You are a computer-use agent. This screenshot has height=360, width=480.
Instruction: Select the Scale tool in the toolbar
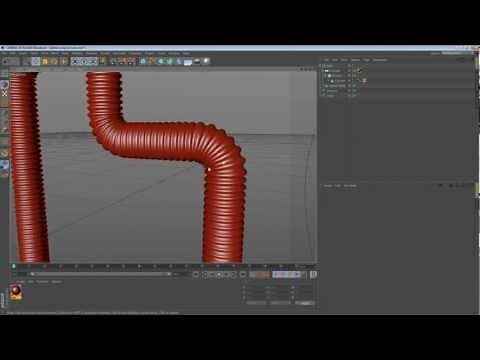[45, 61]
